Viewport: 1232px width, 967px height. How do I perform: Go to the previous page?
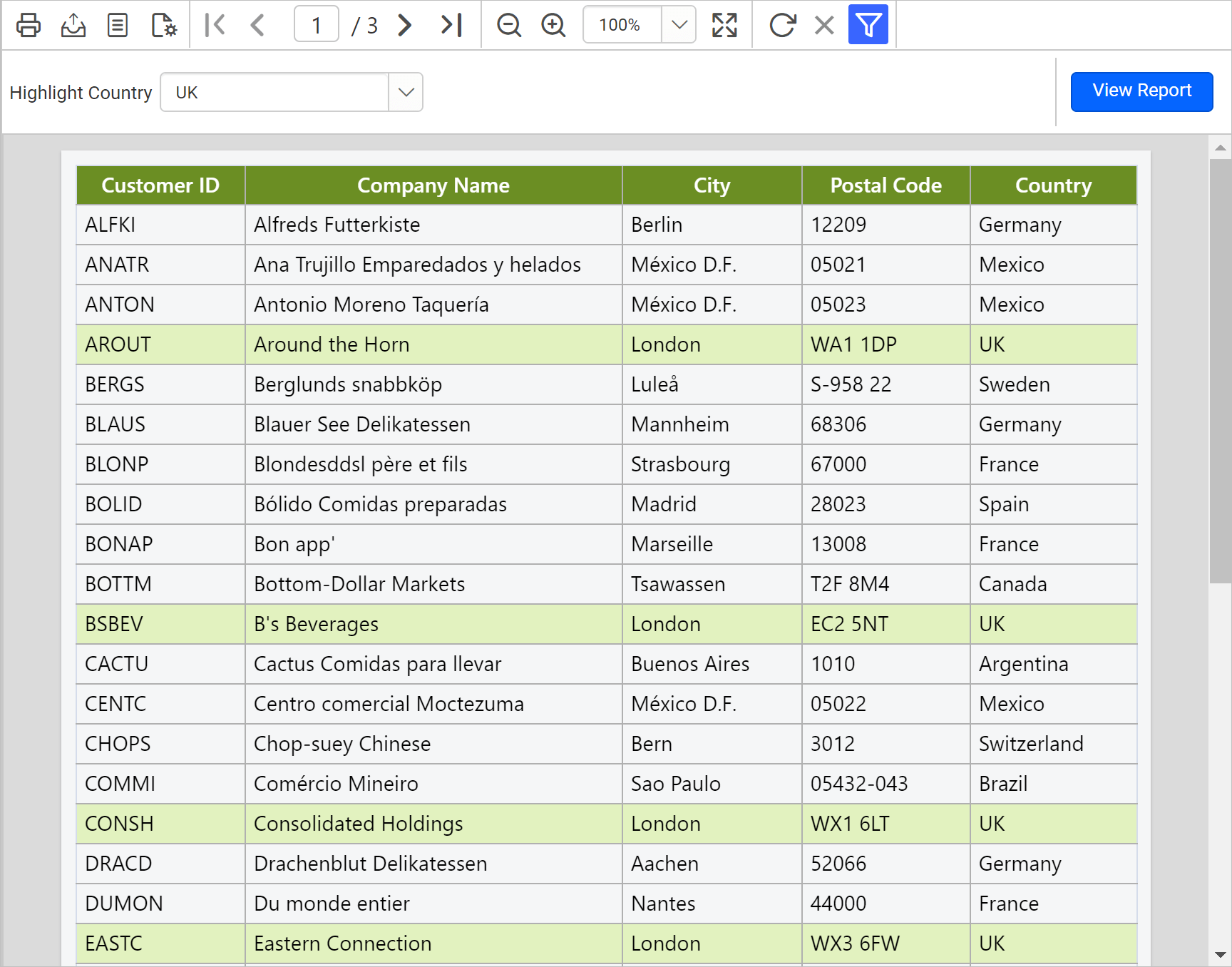pos(258,25)
